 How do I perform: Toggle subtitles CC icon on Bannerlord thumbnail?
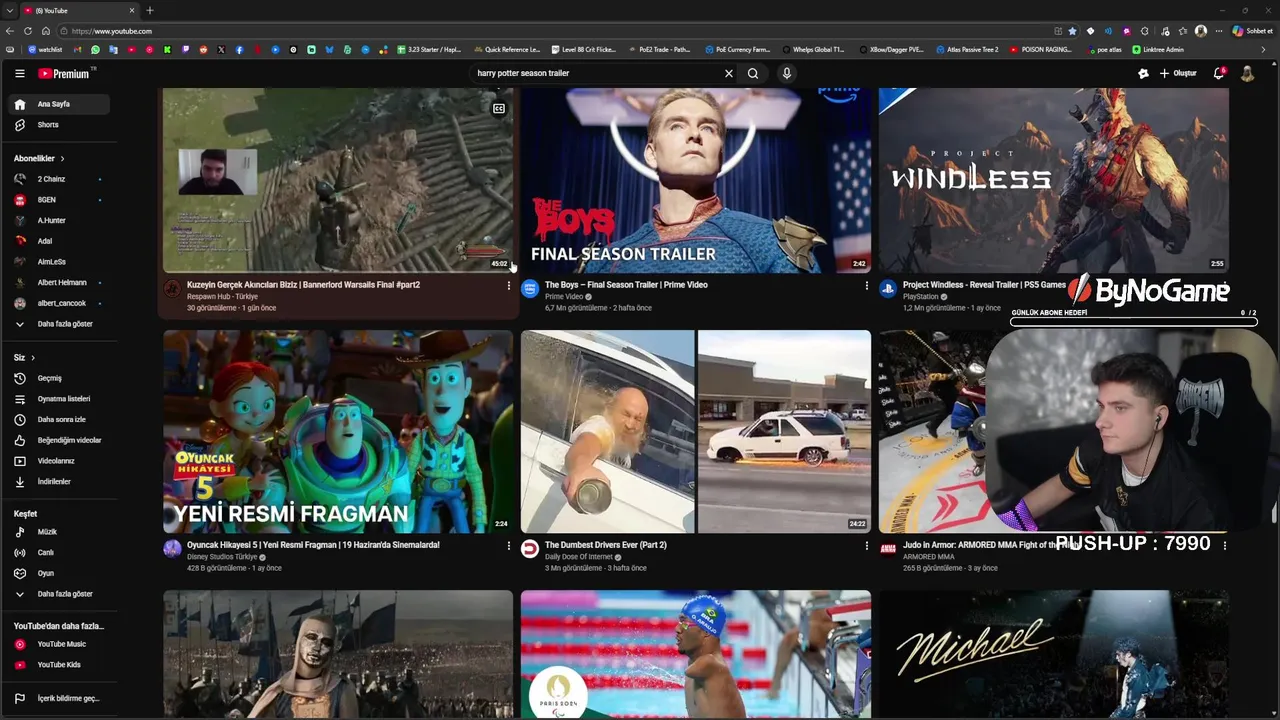click(499, 108)
